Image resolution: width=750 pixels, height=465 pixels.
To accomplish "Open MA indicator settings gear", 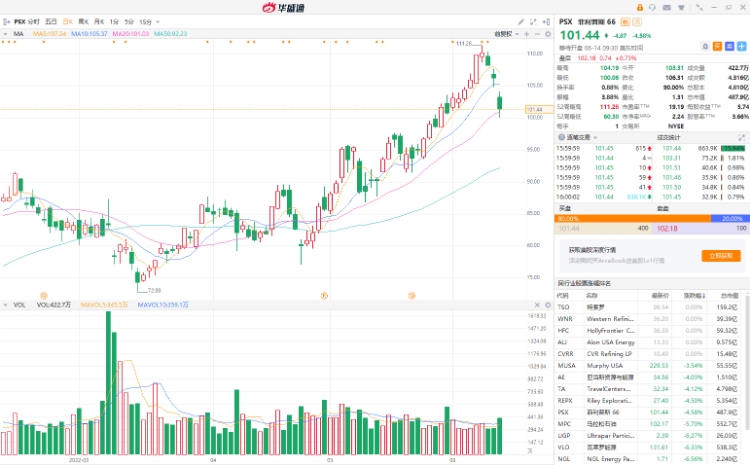I will pyautogui.click(x=548, y=34).
